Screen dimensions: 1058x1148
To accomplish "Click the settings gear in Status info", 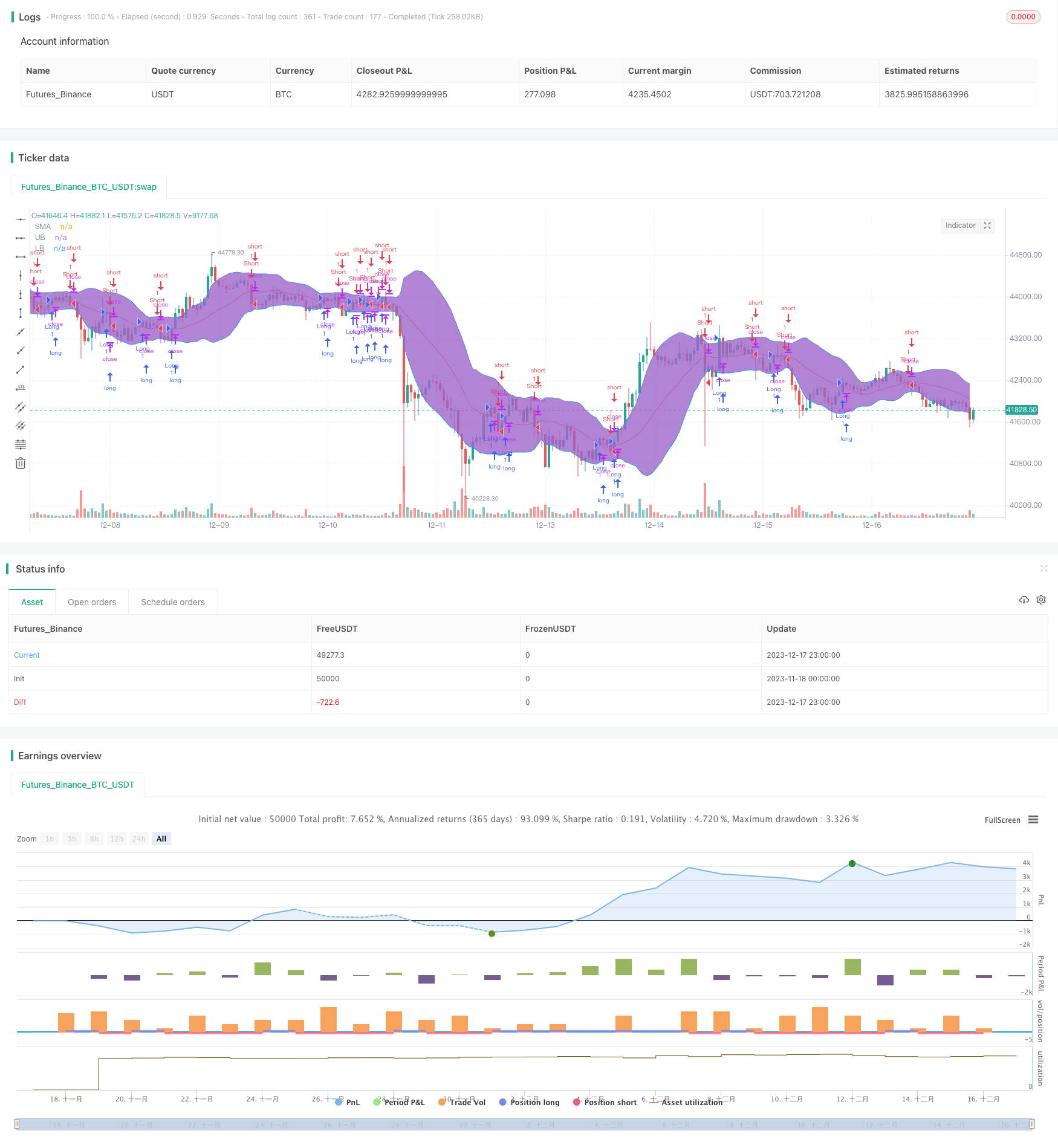I will click(1041, 600).
